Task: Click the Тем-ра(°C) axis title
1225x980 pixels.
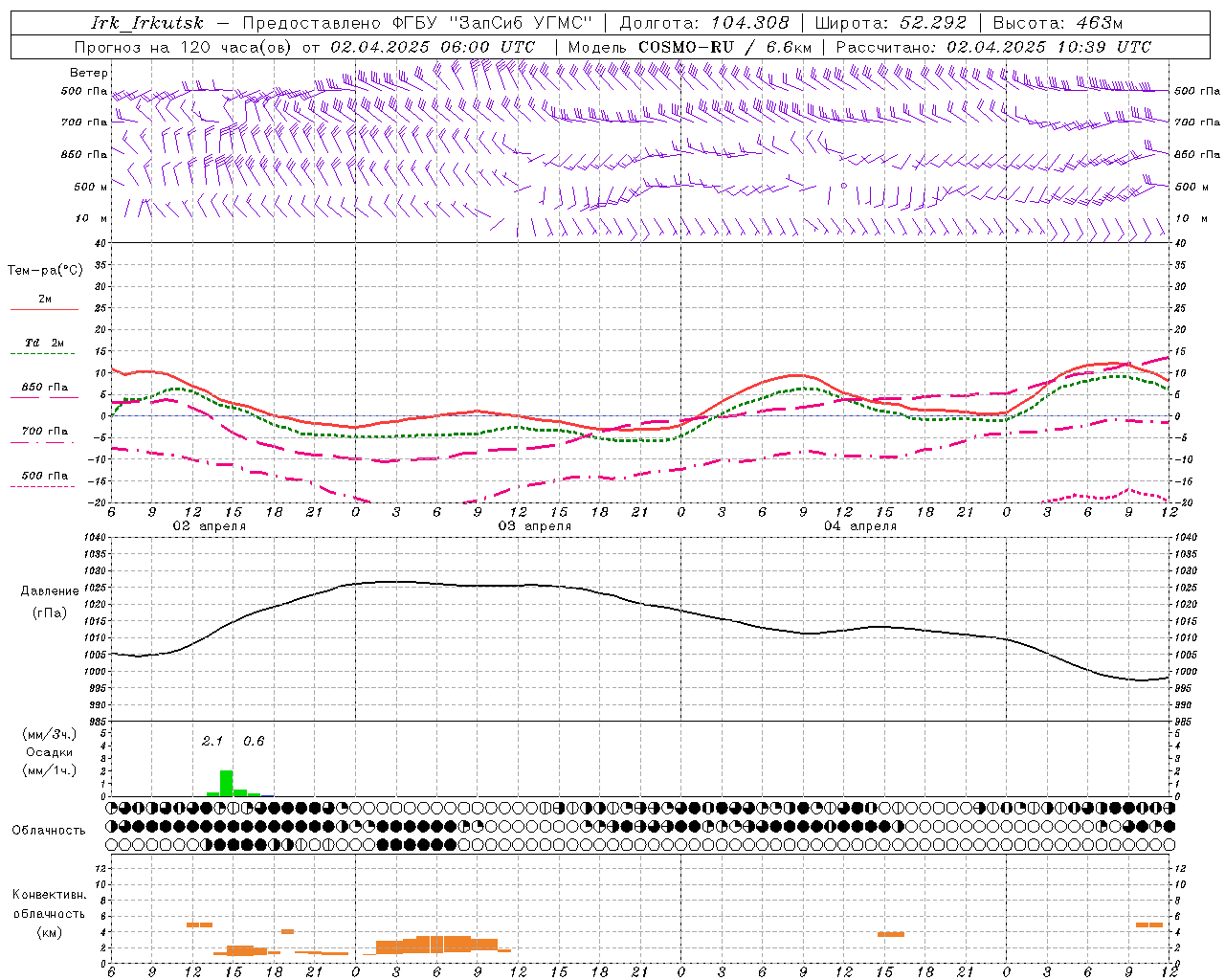Action: point(45,271)
